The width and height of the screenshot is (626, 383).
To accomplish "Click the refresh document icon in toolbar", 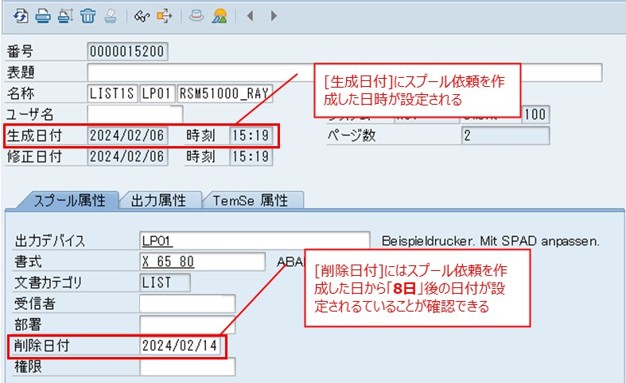I will coord(20,16).
